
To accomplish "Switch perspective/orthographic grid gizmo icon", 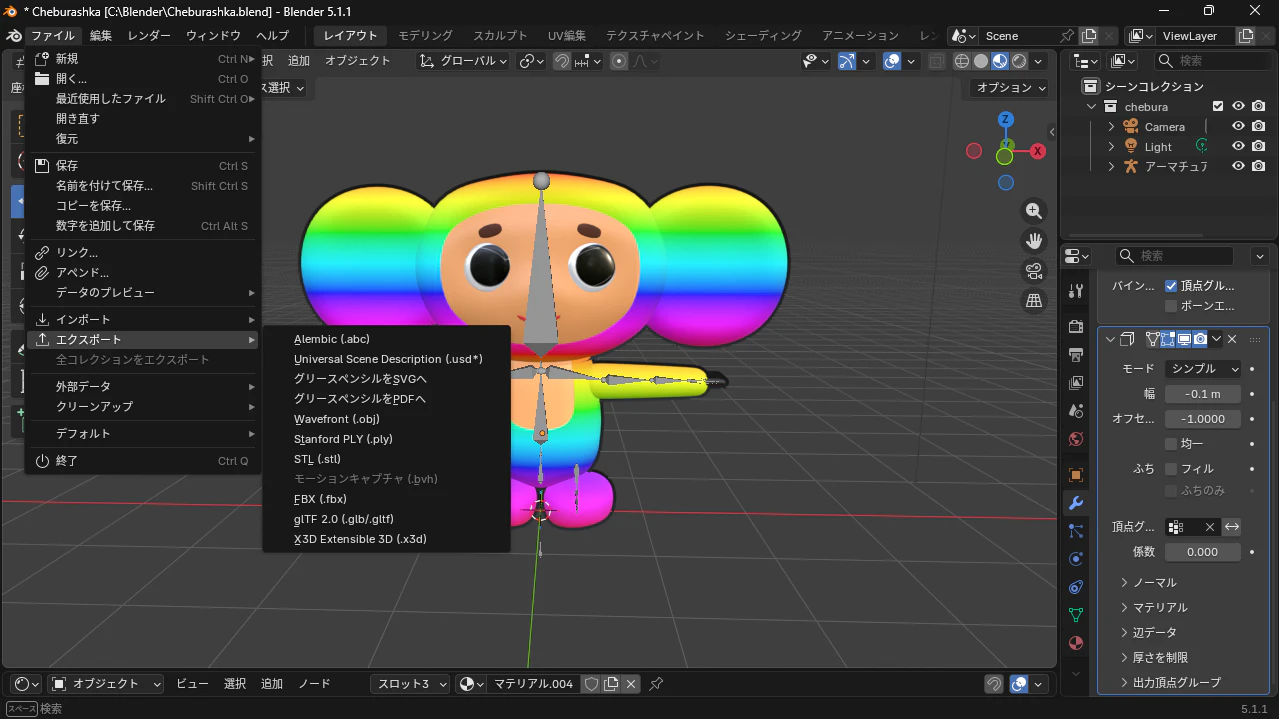I will (x=1034, y=300).
